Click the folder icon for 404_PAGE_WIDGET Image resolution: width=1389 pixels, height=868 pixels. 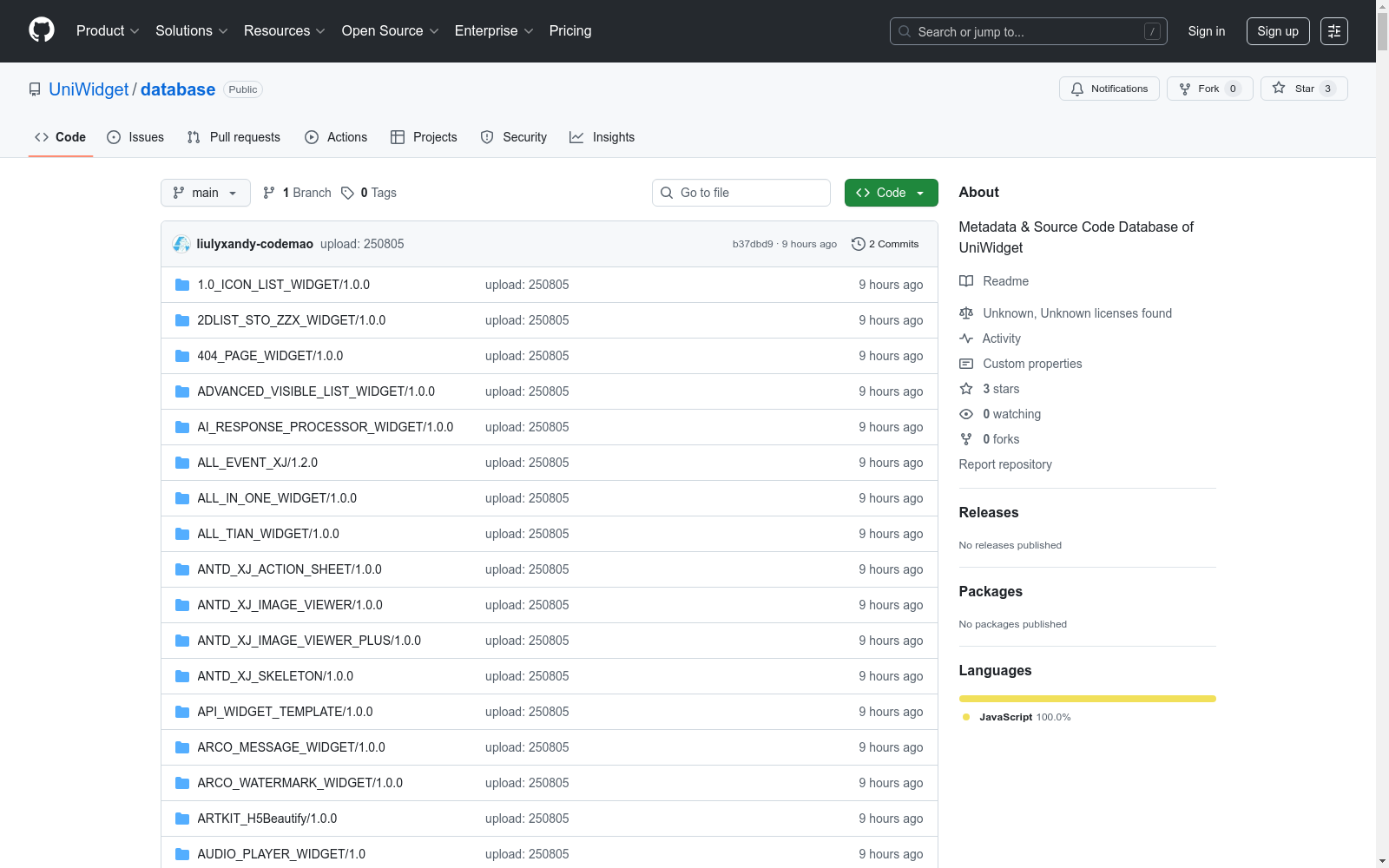tap(182, 356)
